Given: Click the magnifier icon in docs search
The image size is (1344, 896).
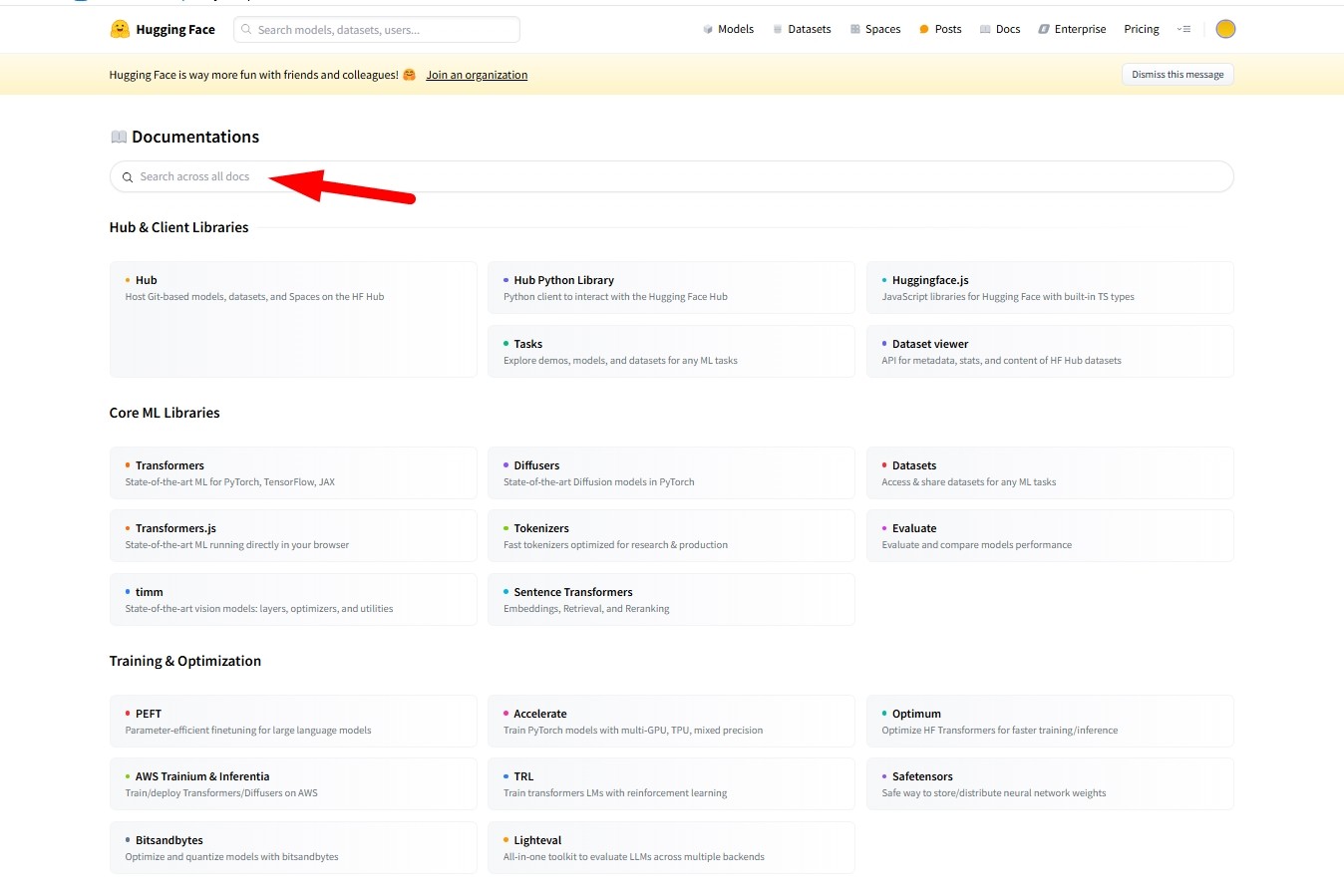Looking at the screenshot, I should coord(128,177).
